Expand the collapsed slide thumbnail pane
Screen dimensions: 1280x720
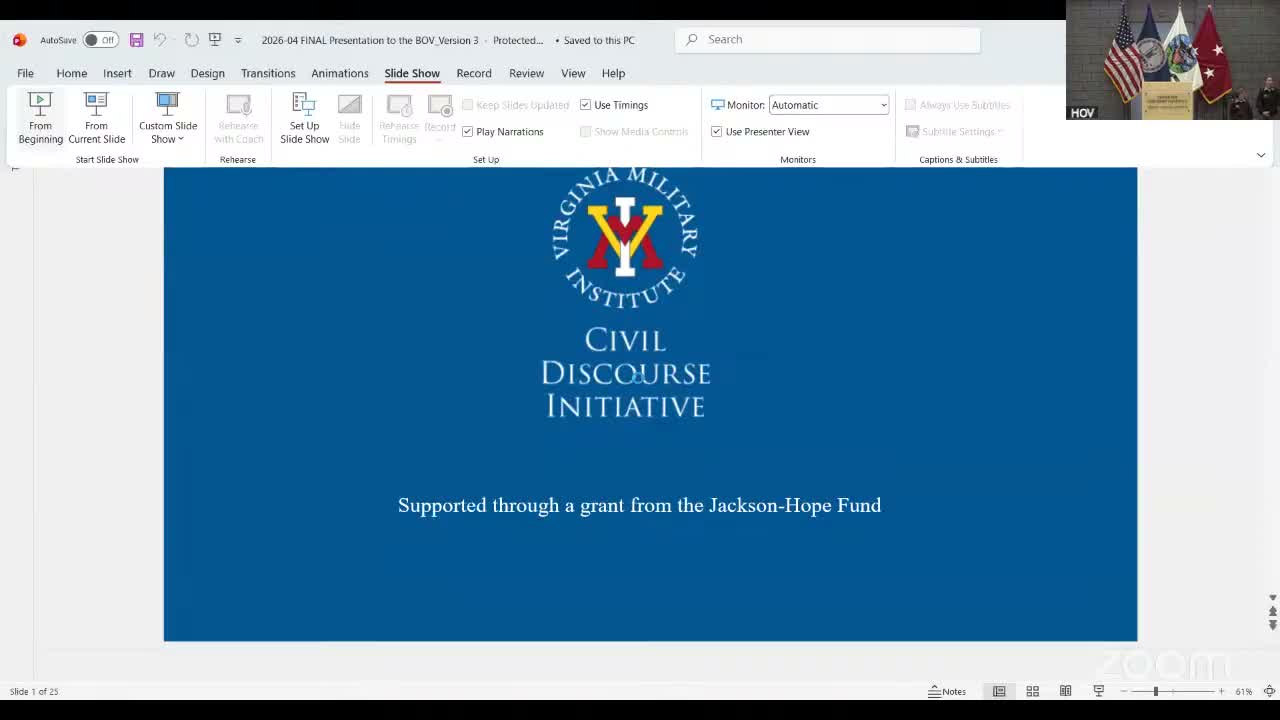tap(15, 167)
